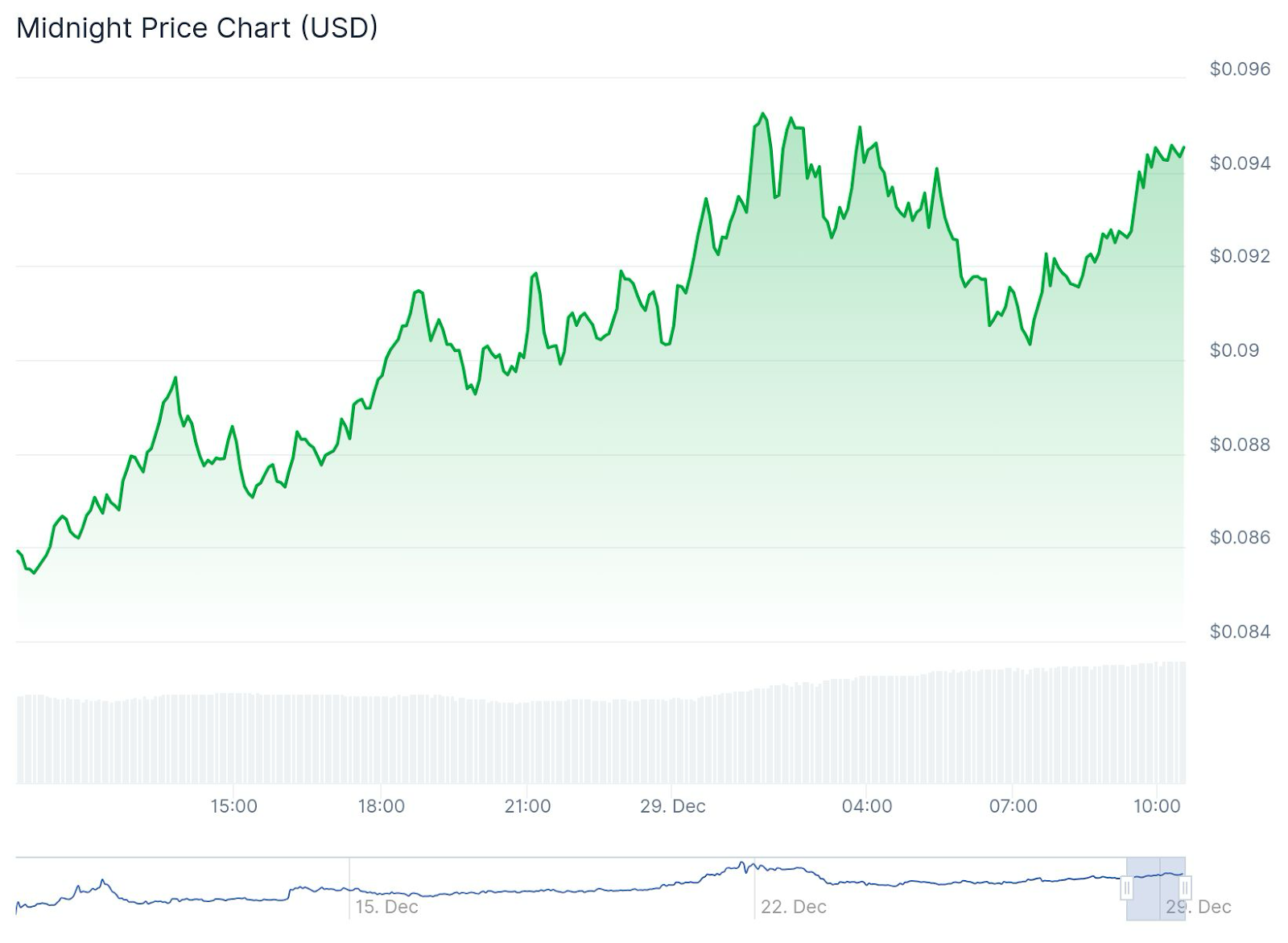Click the left range selector handle
Screen dimensions: 1288x943
[x=1127, y=888]
